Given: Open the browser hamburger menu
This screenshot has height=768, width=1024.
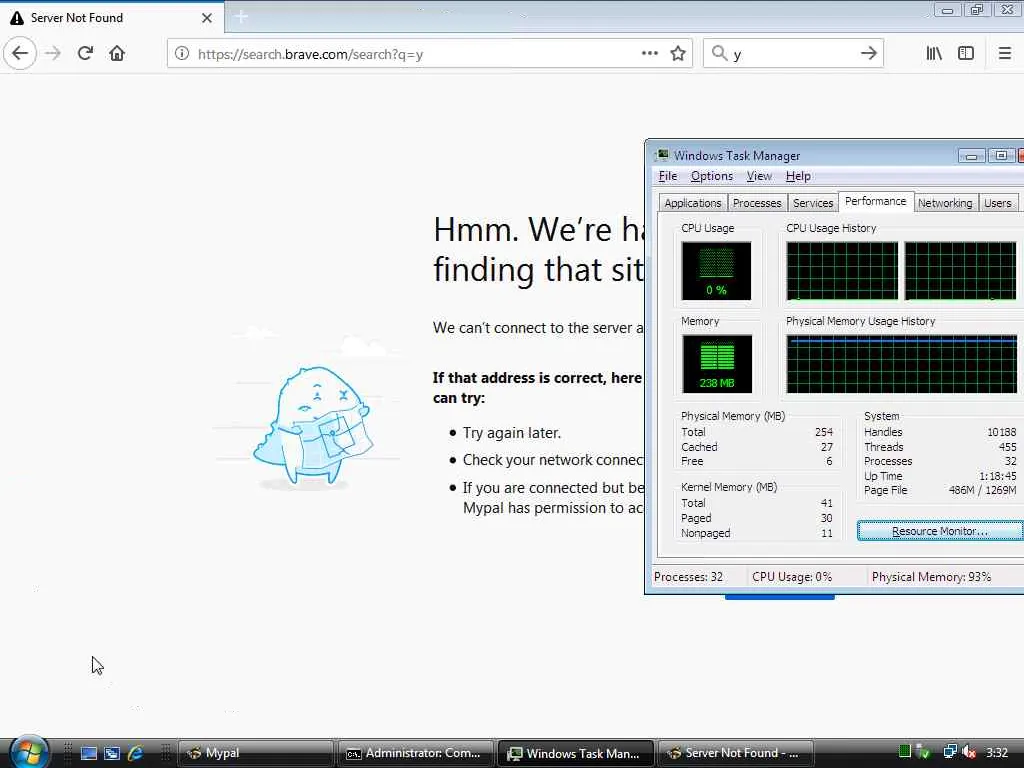Looking at the screenshot, I should [1004, 53].
